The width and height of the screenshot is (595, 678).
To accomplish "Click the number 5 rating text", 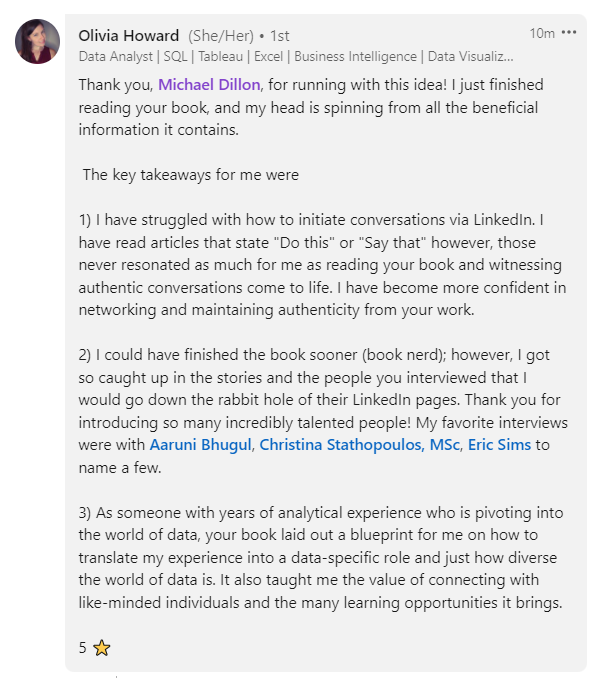I will (x=83, y=648).
